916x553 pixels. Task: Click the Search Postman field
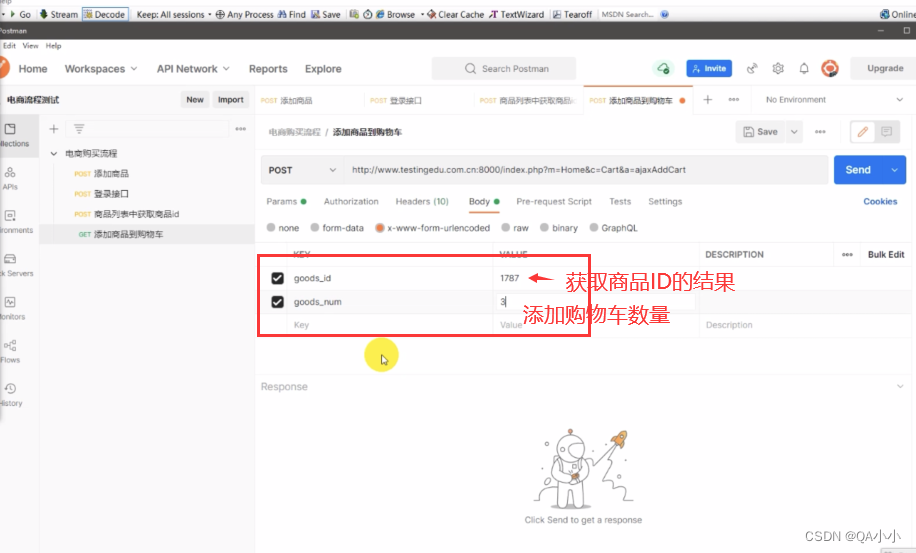tap(504, 68)
